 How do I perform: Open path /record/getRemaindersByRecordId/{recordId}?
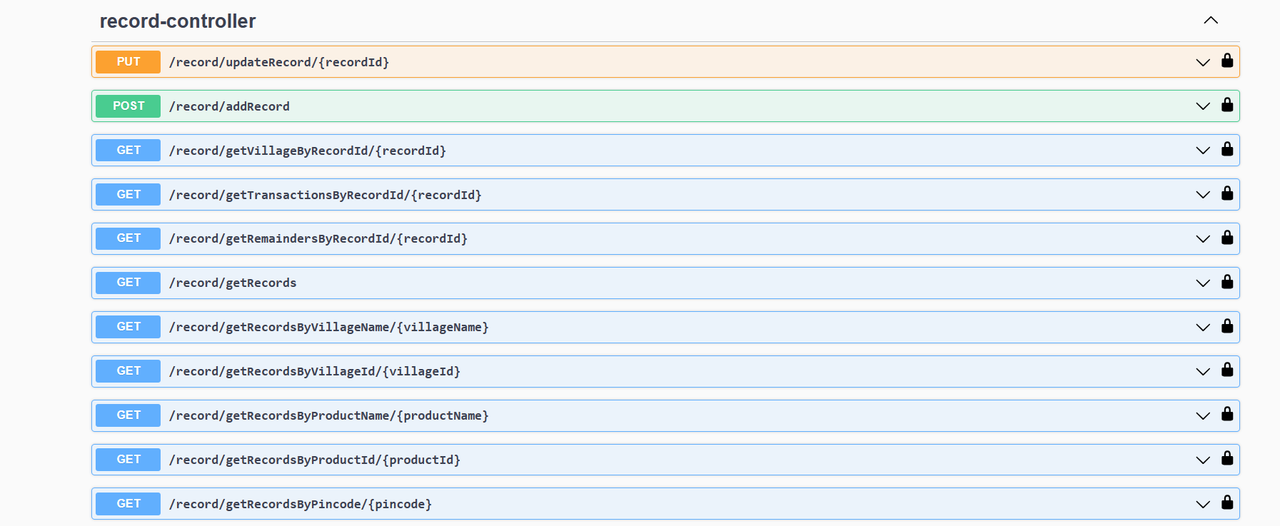[318, 238]
